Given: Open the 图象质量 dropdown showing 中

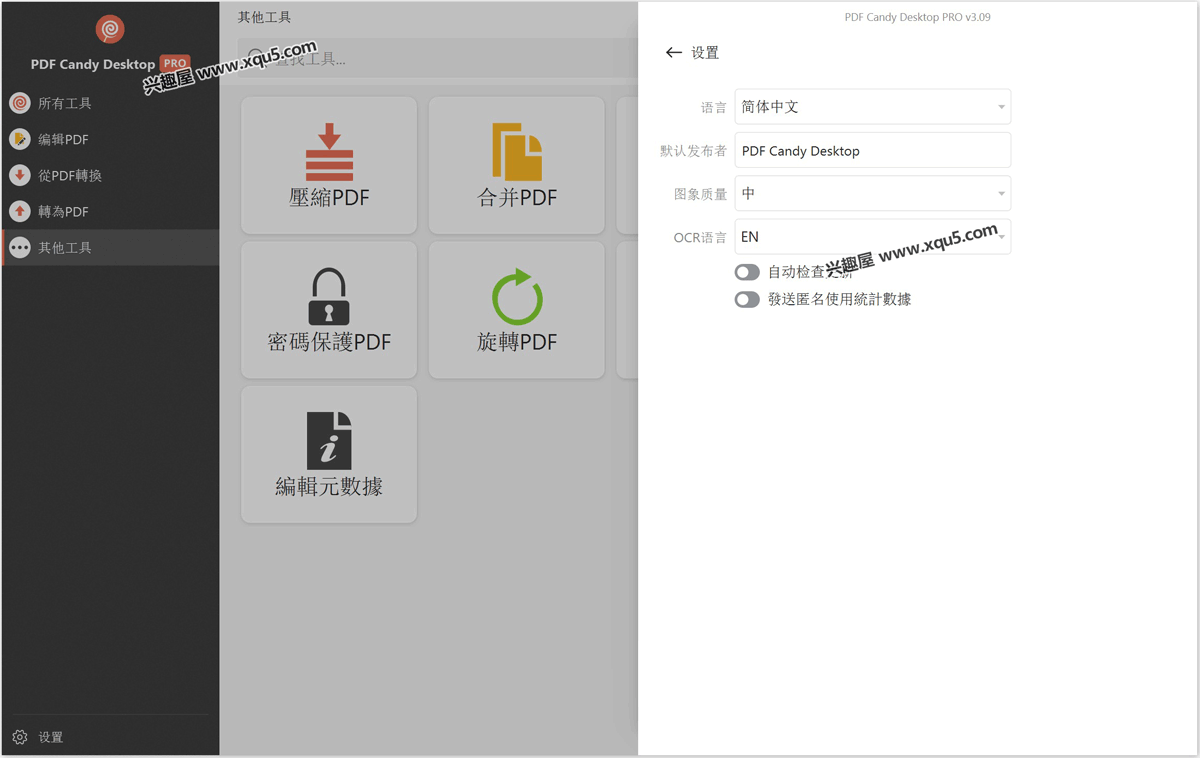Looking at the screenshot, I should click(873, 193).
